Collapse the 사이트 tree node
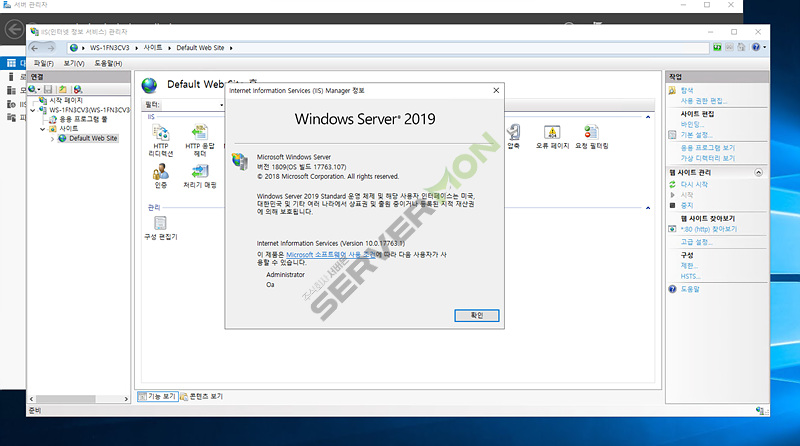 click(43, 129)
